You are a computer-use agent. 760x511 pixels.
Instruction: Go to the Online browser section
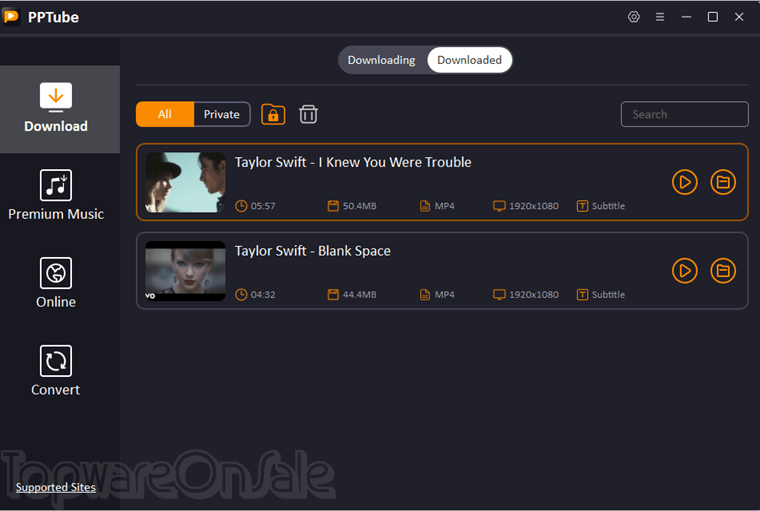point(56,283)
